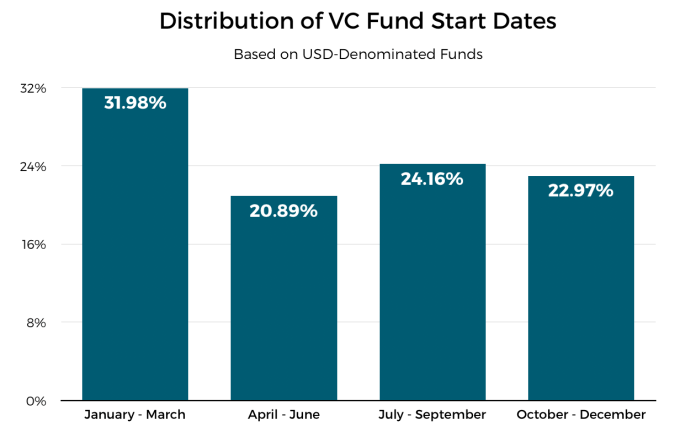The width and height of the screenshot is (680, 437).
Task: Click the 'October - December' axis label
Action: pos(581,414)
